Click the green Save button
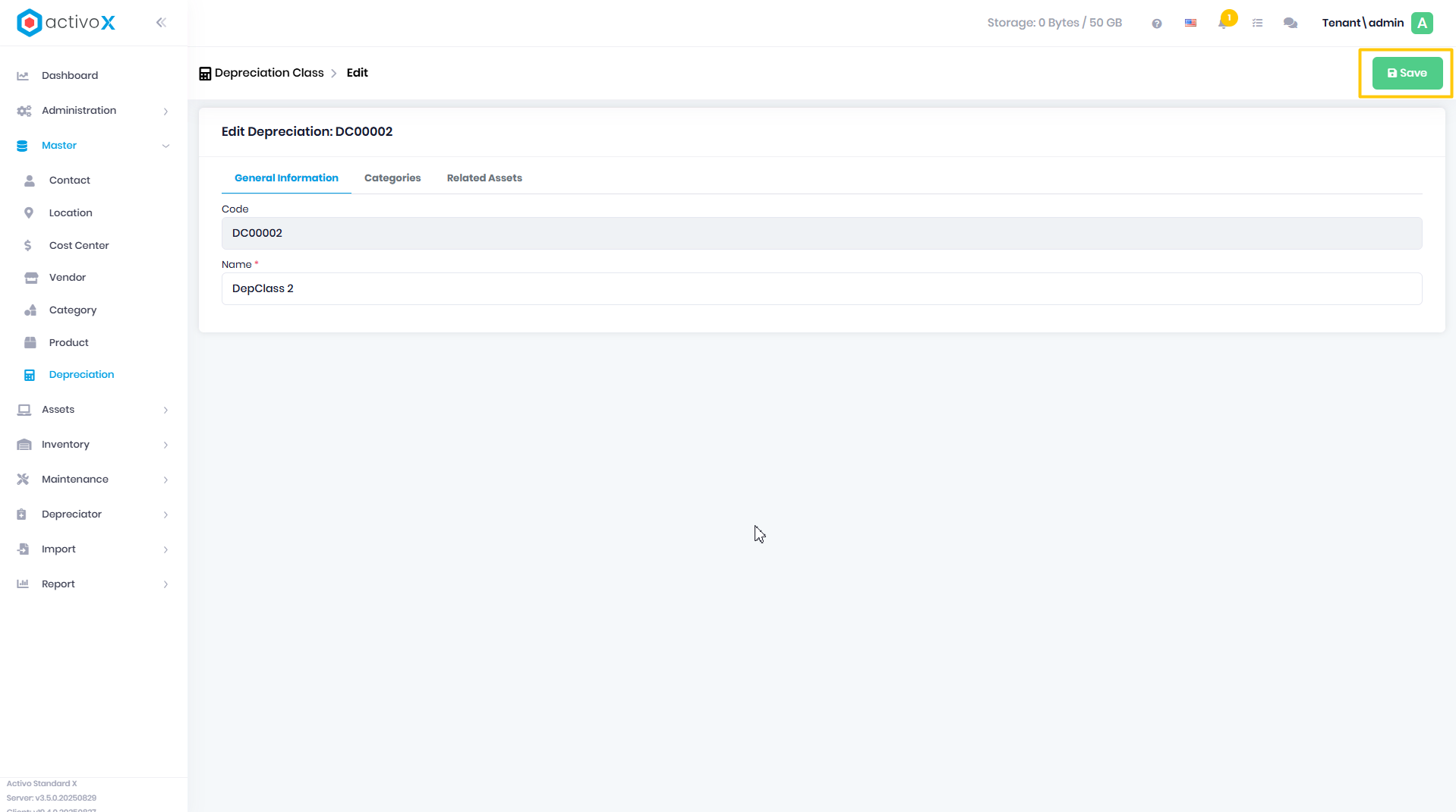Screen dimensions: 1456x812 point(1407,74)
